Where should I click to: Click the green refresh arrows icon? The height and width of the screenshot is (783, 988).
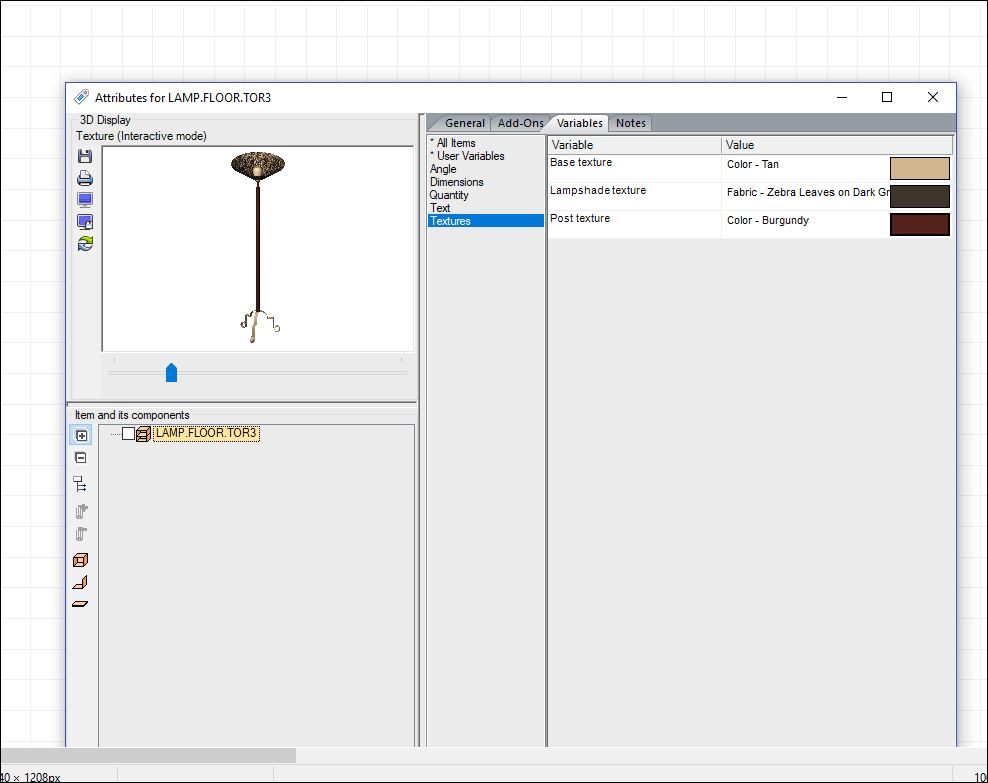pyautogui.click(x=85, y=243)
